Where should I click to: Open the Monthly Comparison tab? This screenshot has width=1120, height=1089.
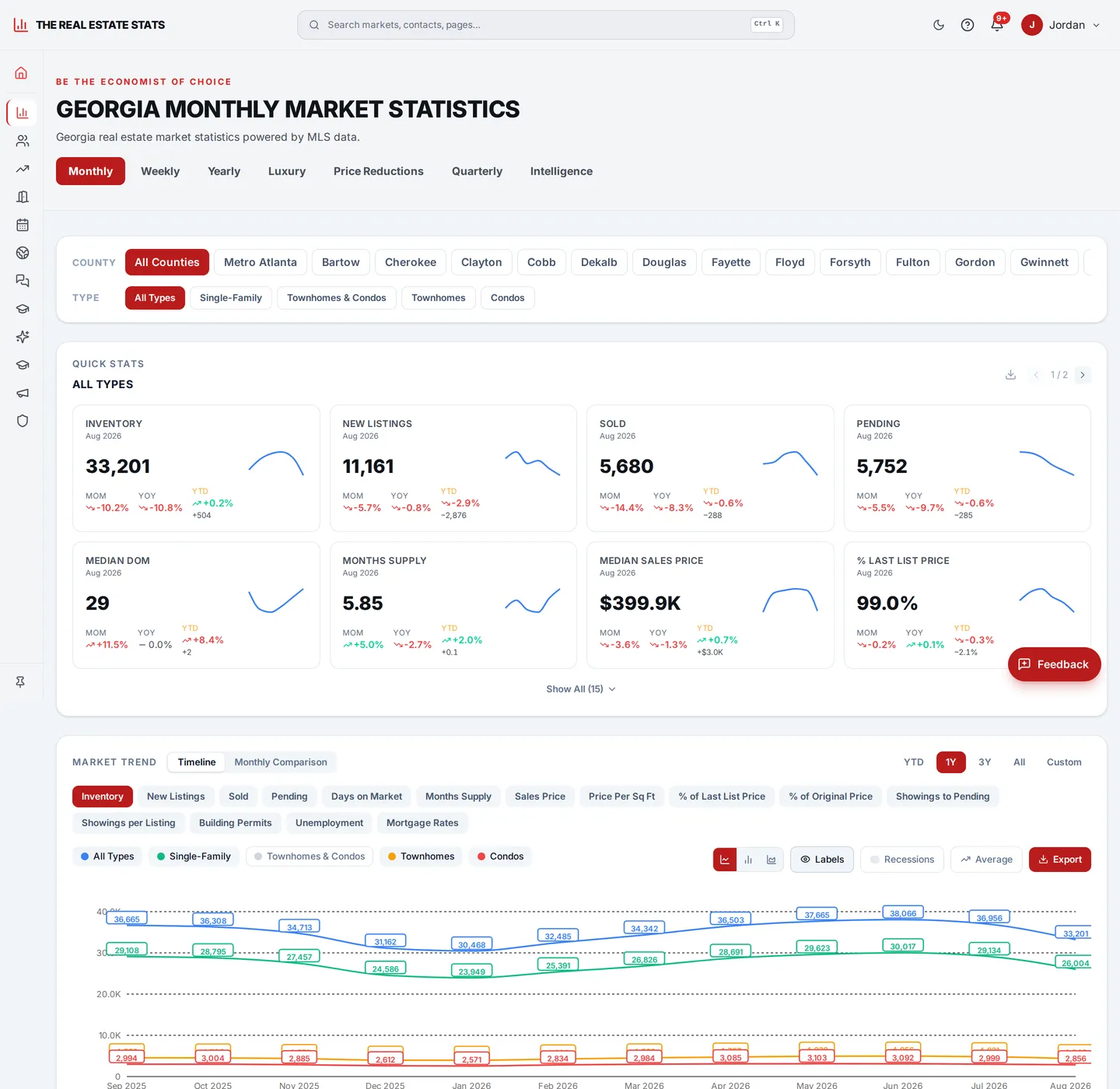pyautogui.click(x=281, y=762)
